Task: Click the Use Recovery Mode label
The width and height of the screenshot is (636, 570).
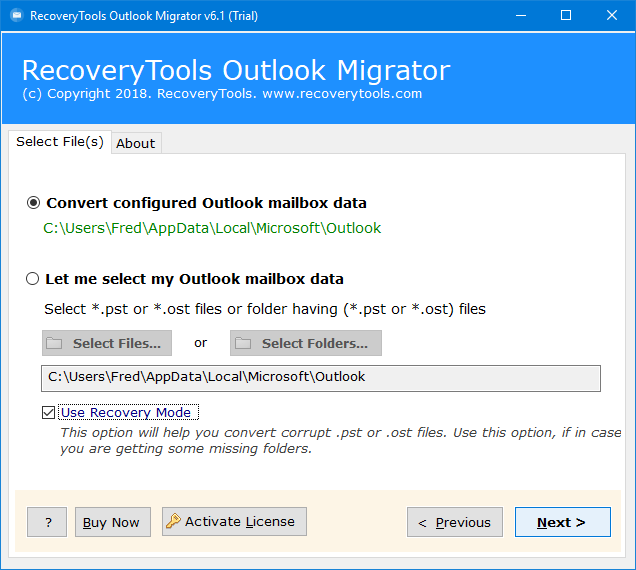Action: (x=128, y=412)
